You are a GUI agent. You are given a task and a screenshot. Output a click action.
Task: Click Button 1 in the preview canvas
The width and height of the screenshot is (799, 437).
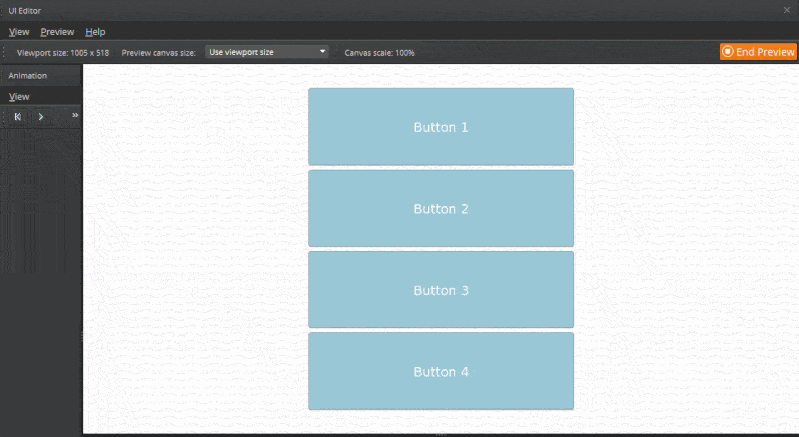click(x=441, y=127)
